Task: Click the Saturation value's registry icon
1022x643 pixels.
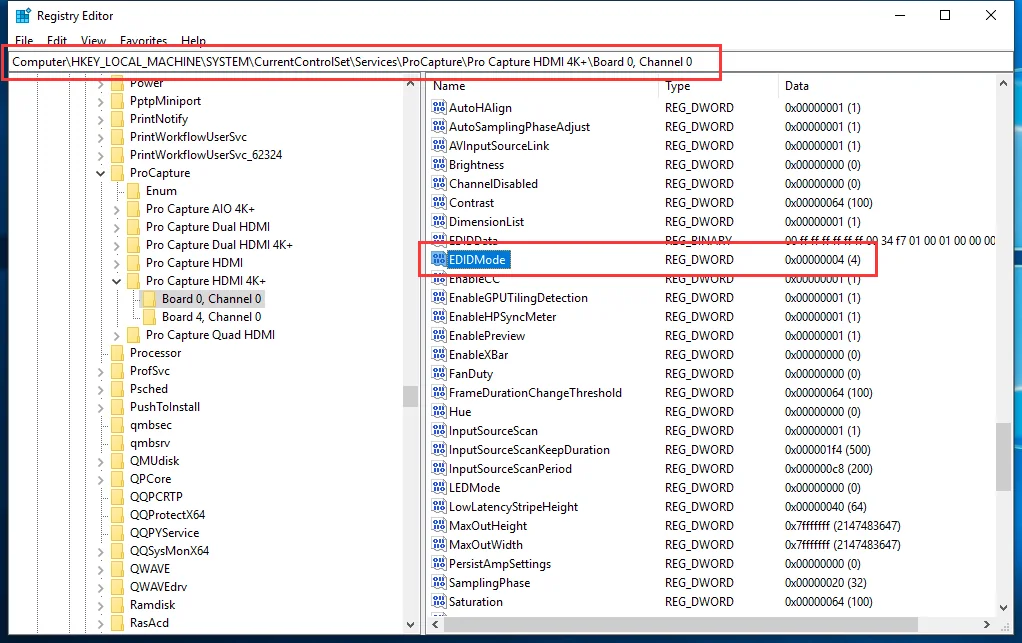Action: [439, 601]
